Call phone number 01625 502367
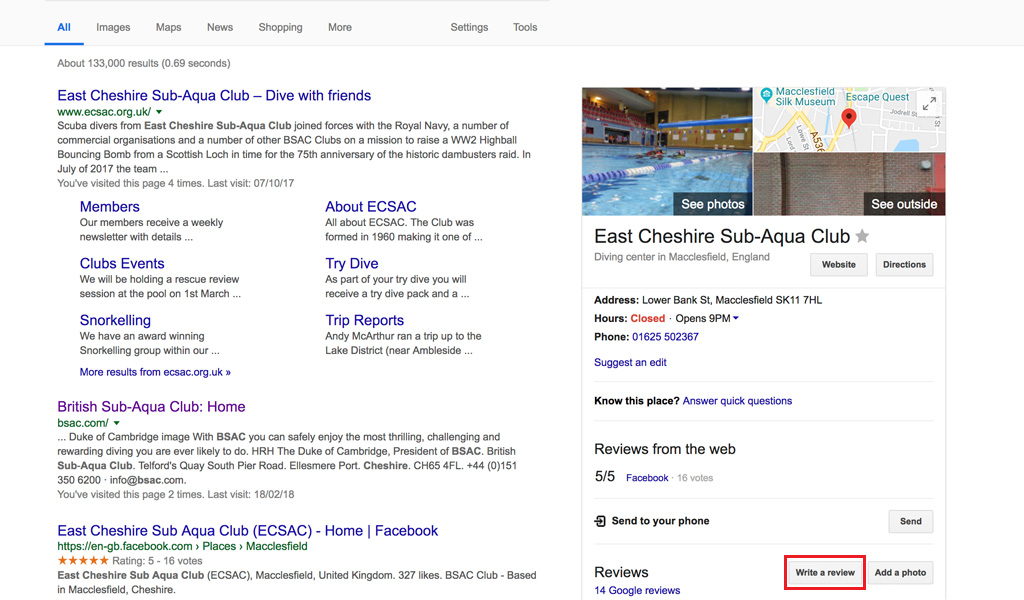The width and height of the screenshot is (1024, 600). [665, 337]
